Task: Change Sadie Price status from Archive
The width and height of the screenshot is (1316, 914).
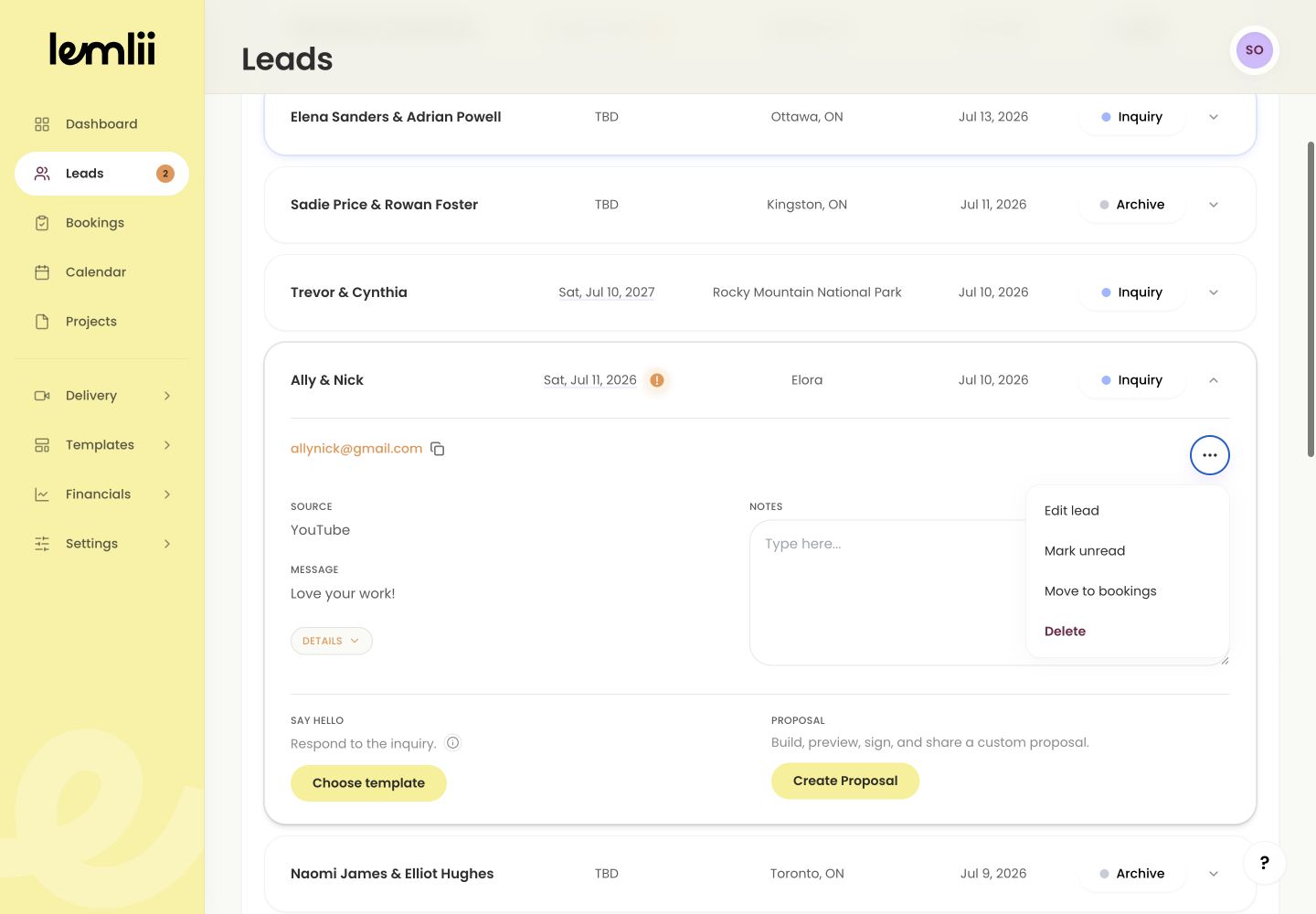Action: pyautogui.click(x=1131, y=205)
